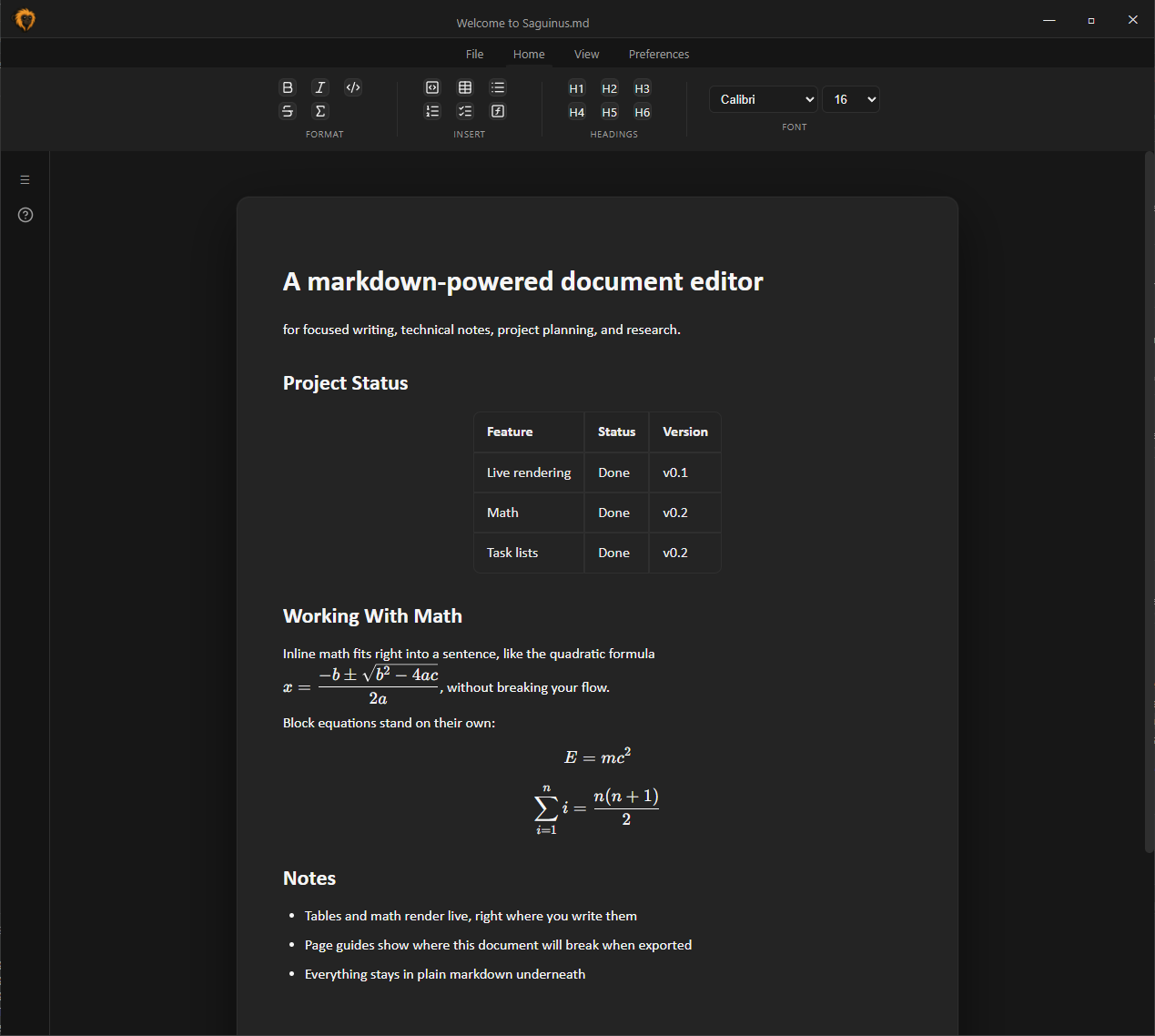Click the E = mc² block equation

coord(598,757)
